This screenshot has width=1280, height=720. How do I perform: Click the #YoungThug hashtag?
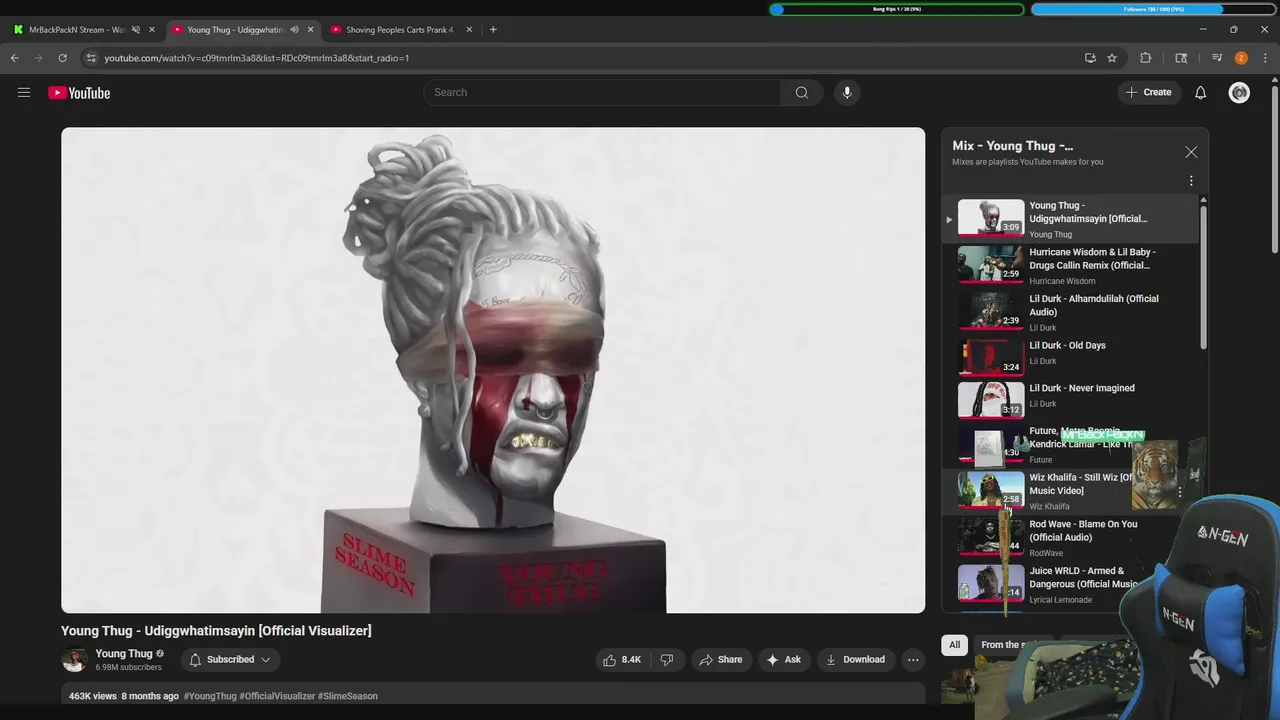(210, 696)
